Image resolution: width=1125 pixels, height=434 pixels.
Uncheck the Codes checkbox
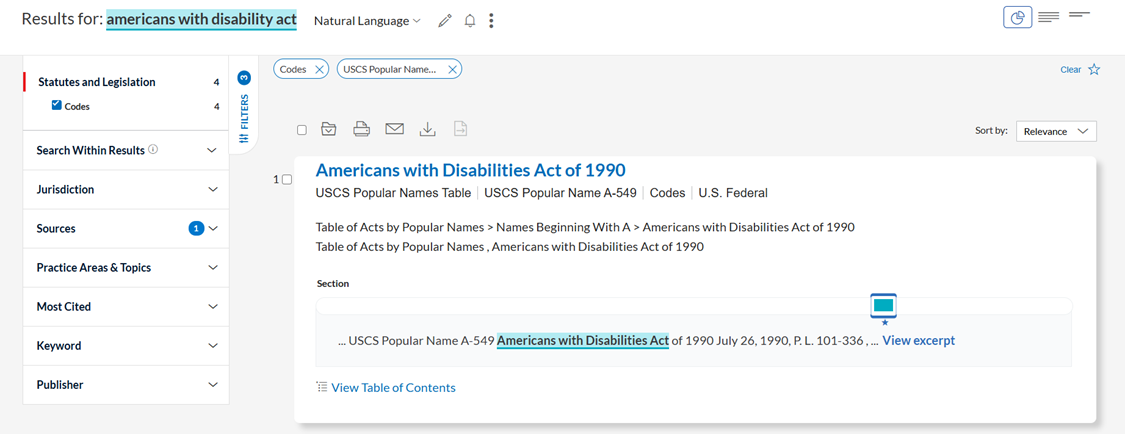pos(57,105)
